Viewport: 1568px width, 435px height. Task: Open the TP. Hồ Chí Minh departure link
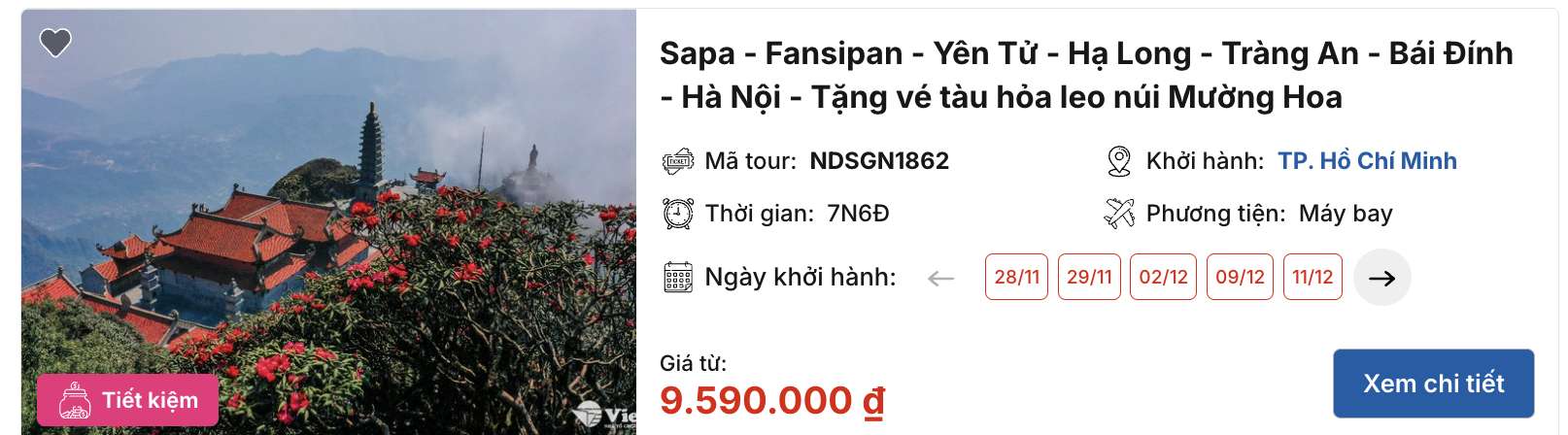[x=1367, y=161]
